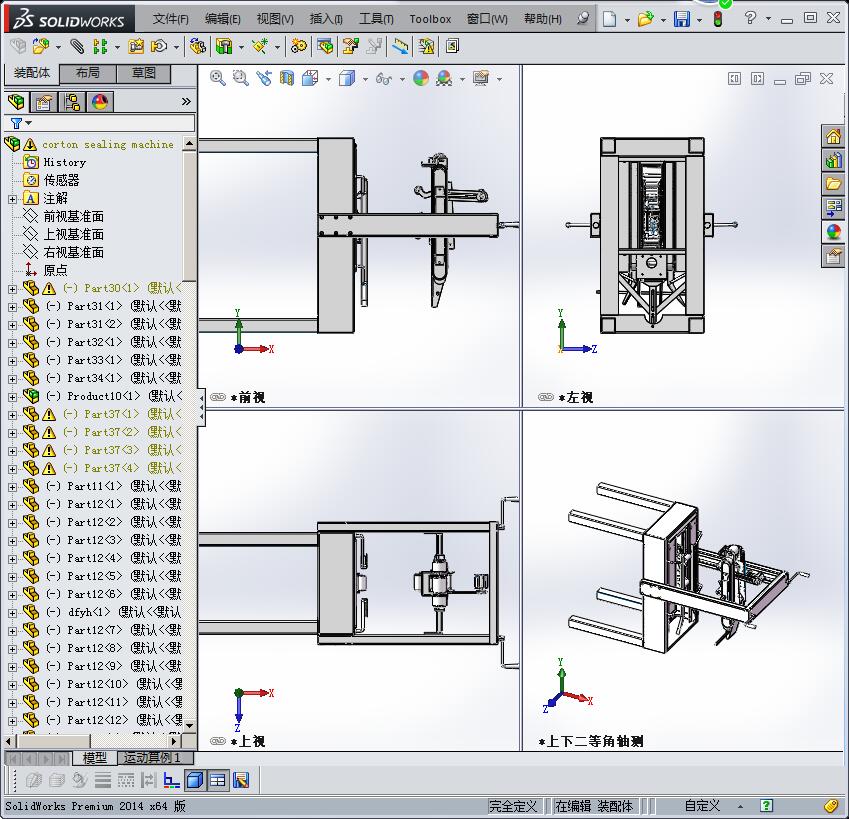Toggle link views icon for 上视
849x819 pixels.
218,741
